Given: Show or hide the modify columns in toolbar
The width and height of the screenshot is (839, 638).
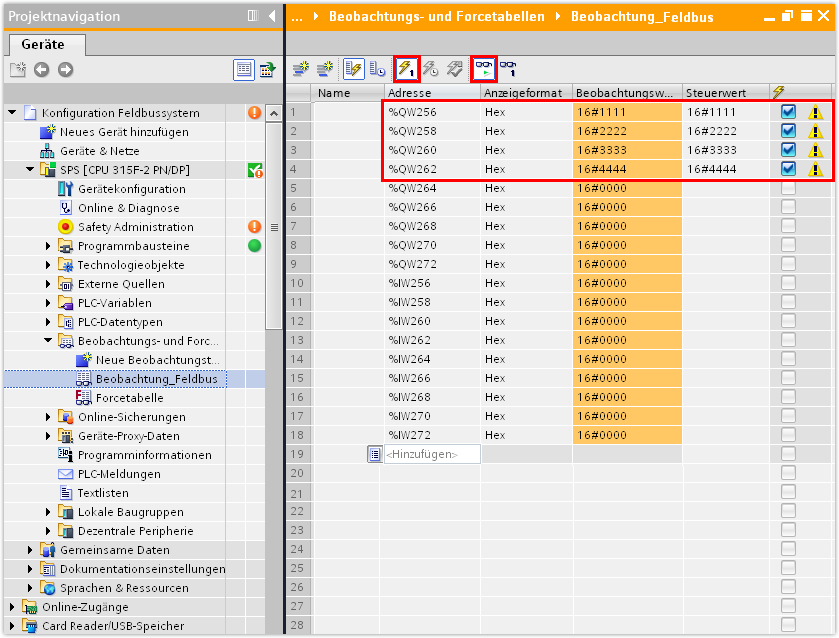Looking at the screenshot, I should click(353, 68).
